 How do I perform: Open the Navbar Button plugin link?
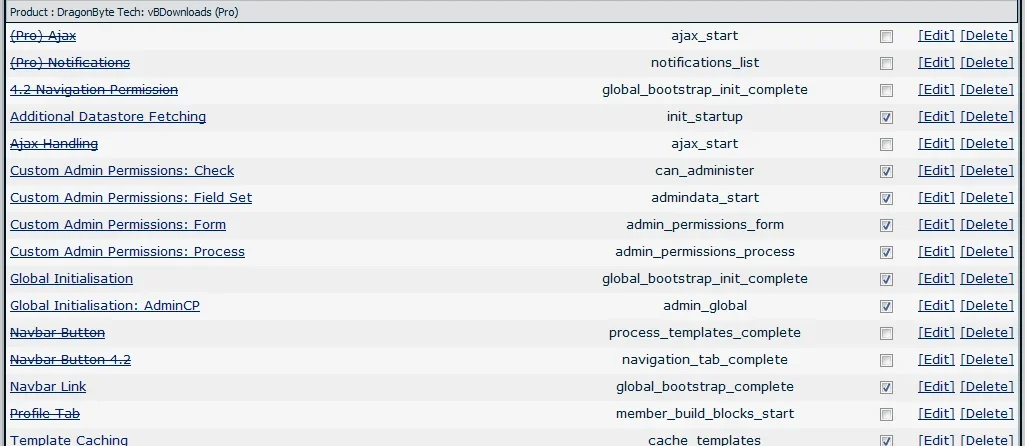(58, 333)
